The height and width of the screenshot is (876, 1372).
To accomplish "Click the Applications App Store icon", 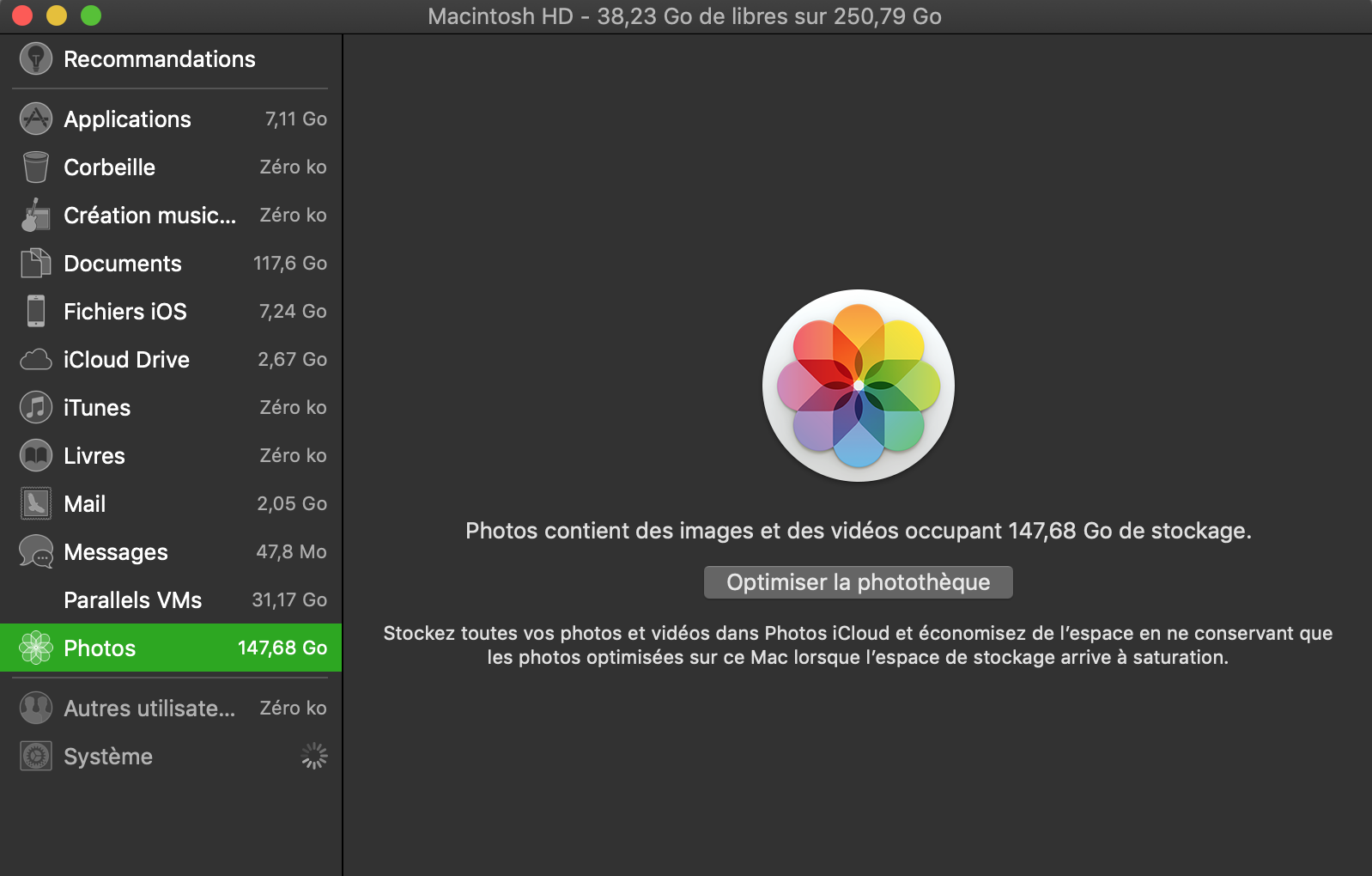I will pyautogui.click(x=36, y=119).
